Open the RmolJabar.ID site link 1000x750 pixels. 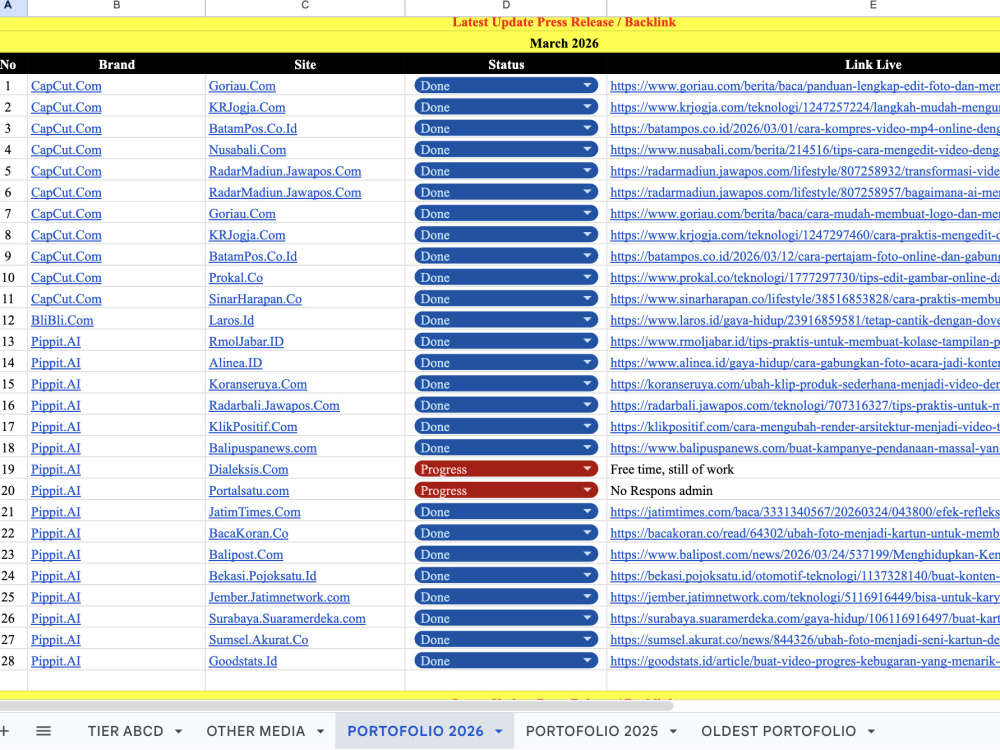point(246,342)
